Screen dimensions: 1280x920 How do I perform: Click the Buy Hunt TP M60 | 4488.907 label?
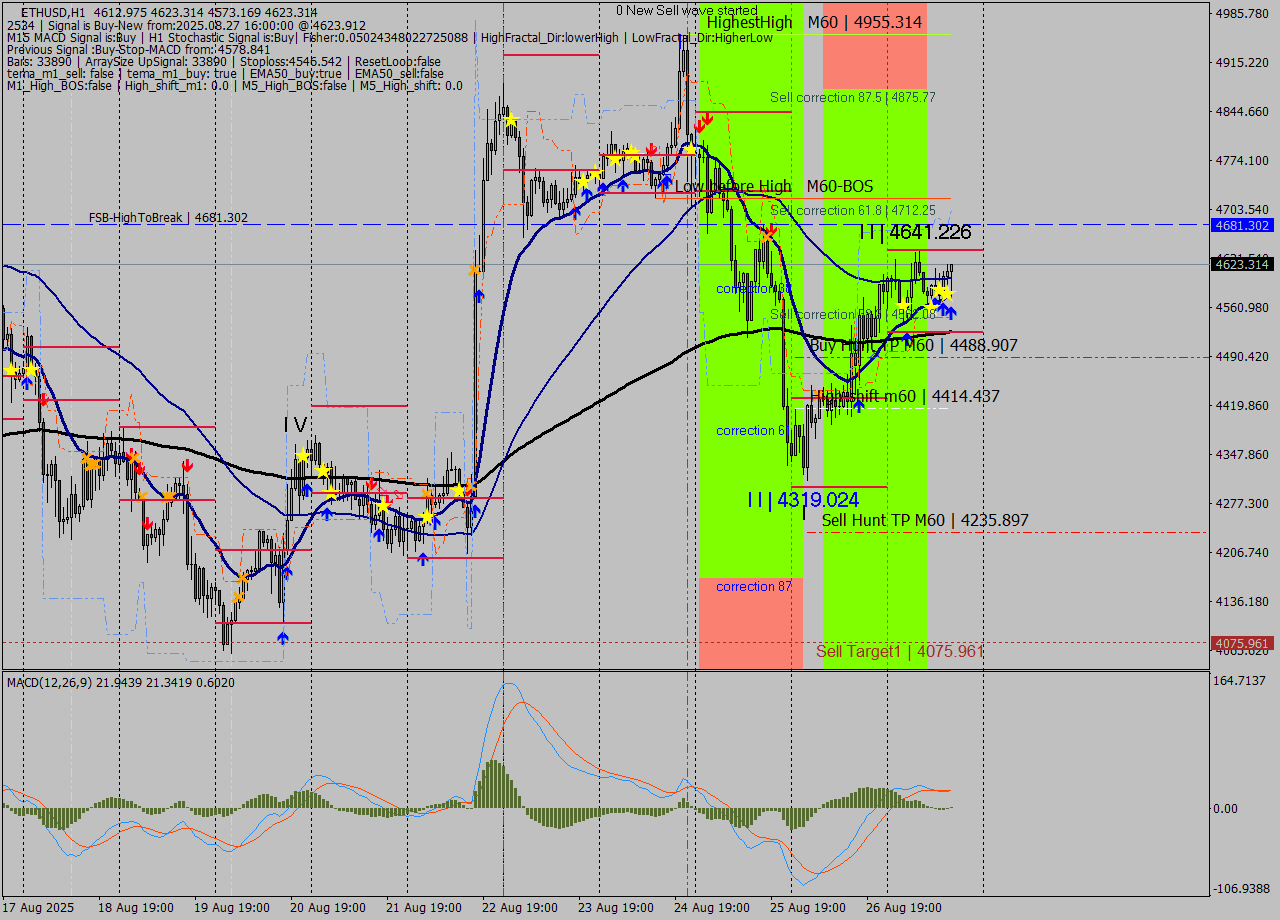(913, 345)
